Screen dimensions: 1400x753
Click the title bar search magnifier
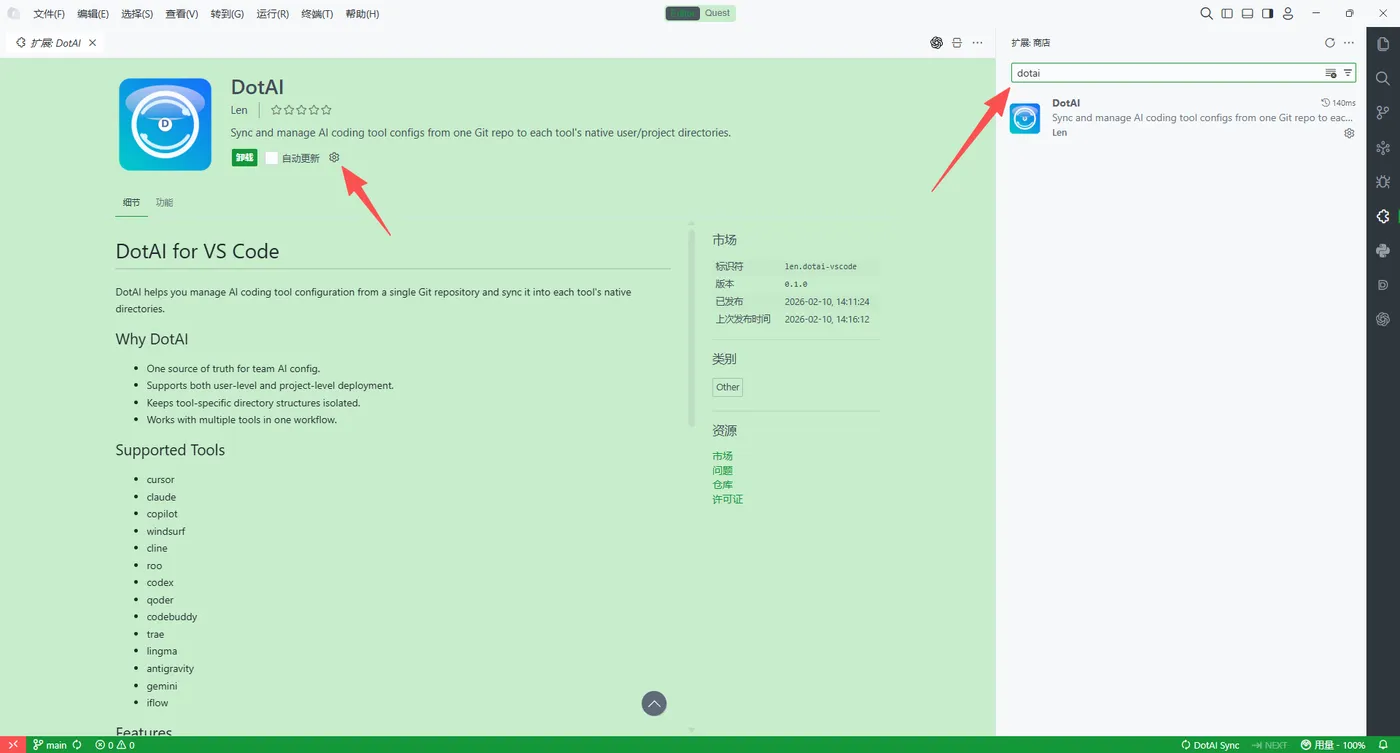coord(1206,14)
